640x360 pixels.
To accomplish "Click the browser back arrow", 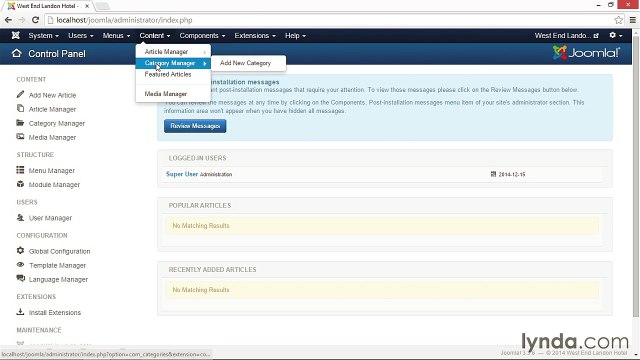I will click(8, 20).
